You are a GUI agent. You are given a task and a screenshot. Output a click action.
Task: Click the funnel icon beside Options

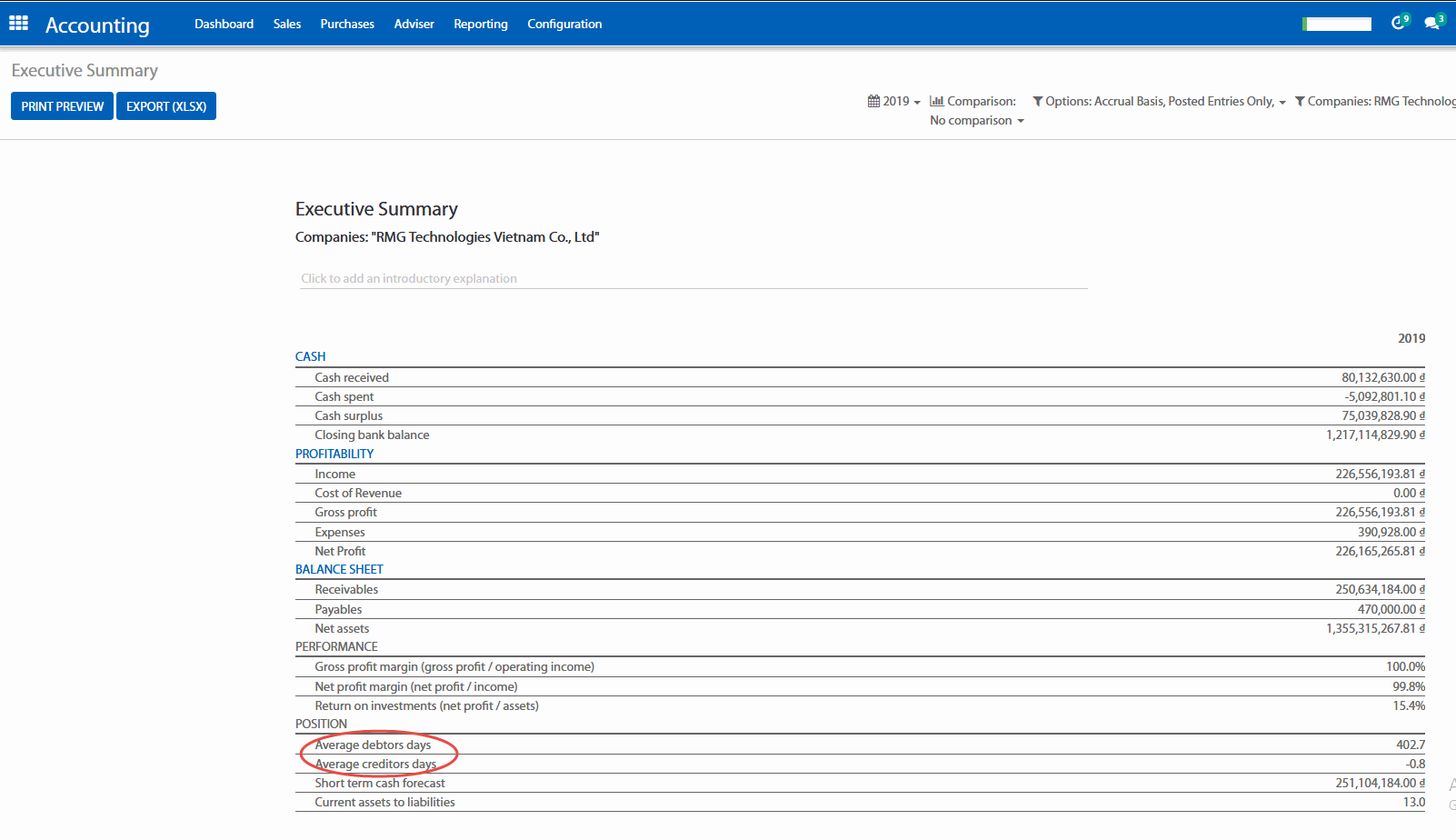(1037, 101)
